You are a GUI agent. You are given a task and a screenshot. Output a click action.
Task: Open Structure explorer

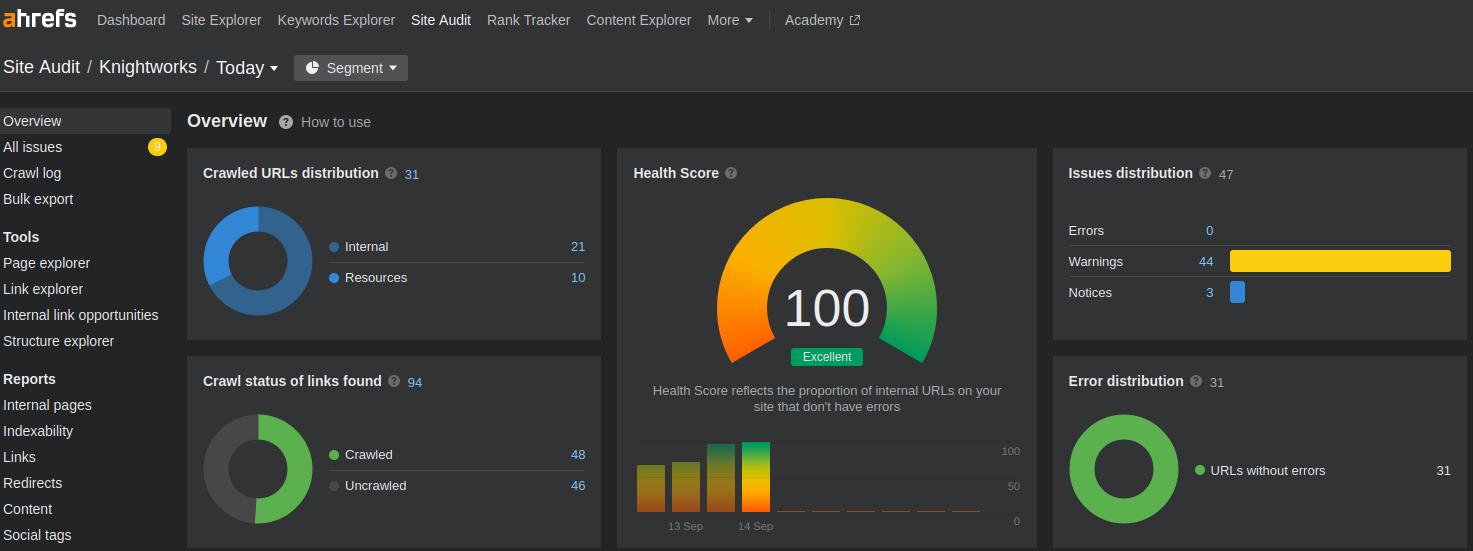59,341
